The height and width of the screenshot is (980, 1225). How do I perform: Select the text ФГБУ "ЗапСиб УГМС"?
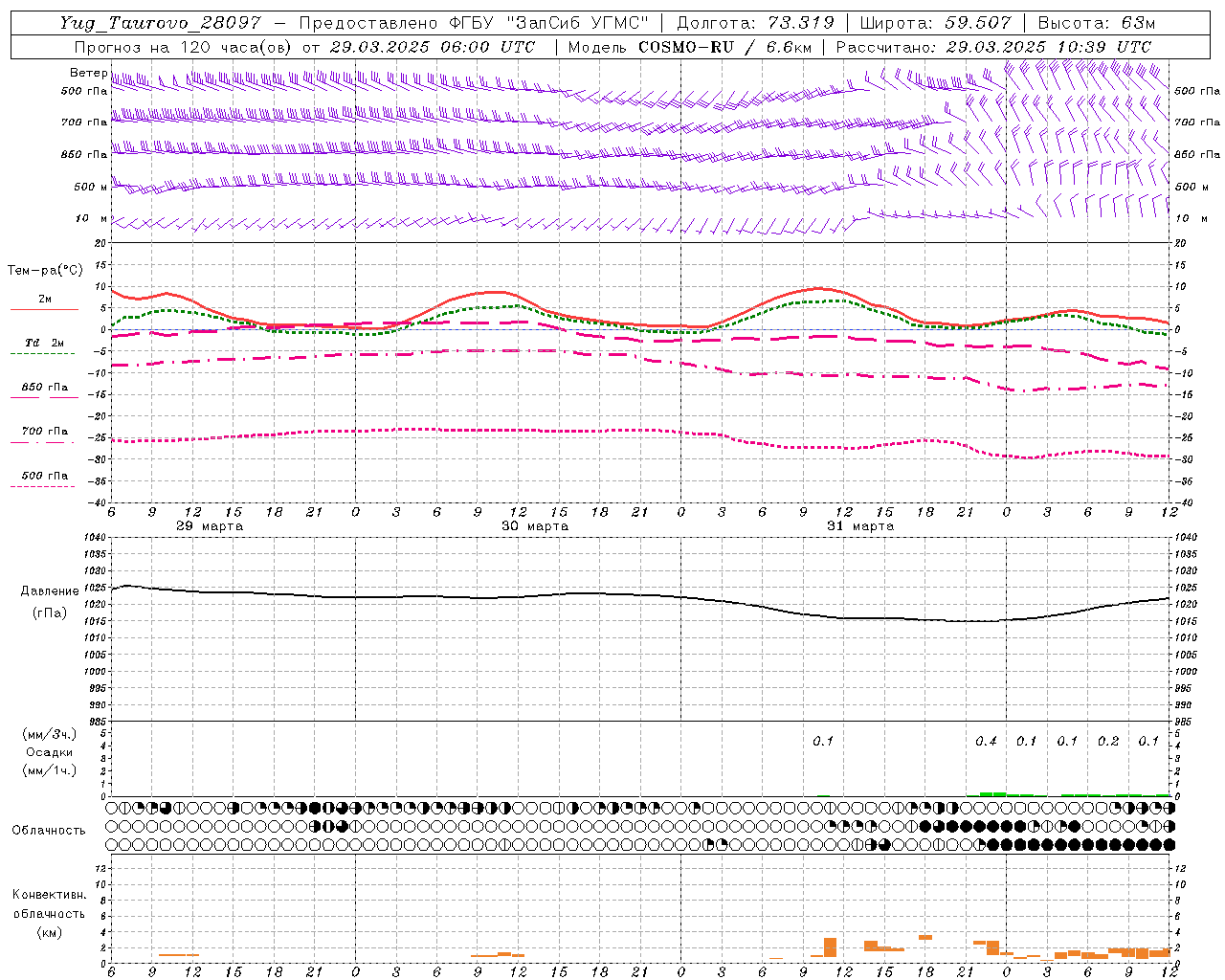[547, 23]
